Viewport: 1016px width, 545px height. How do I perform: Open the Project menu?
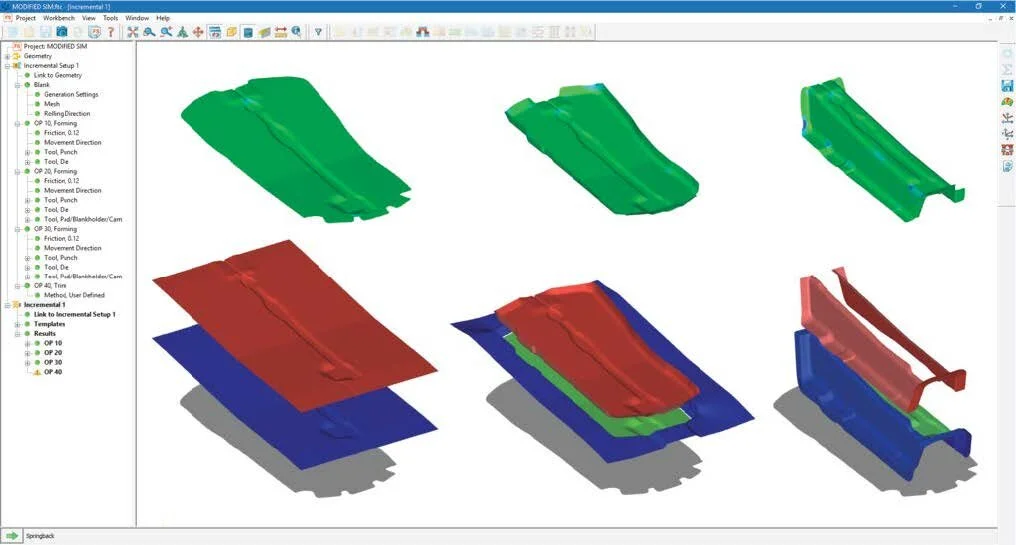(25, 18)
